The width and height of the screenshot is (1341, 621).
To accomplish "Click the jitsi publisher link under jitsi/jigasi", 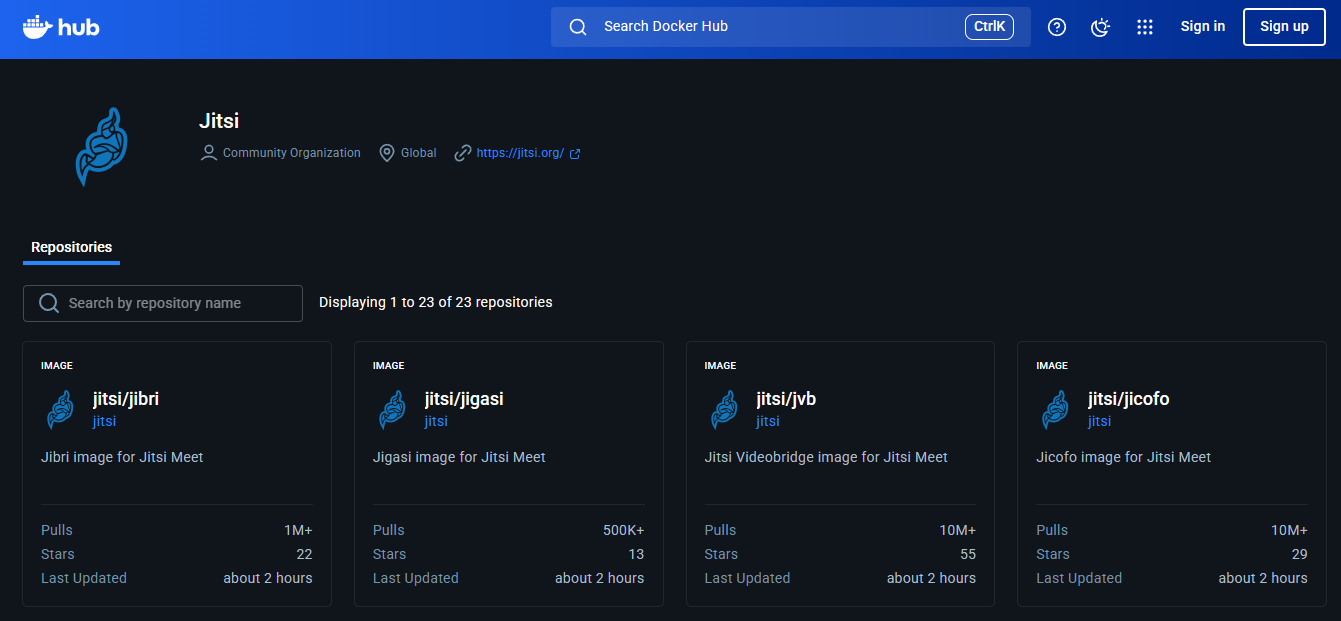I will click(x=436, y=421).
